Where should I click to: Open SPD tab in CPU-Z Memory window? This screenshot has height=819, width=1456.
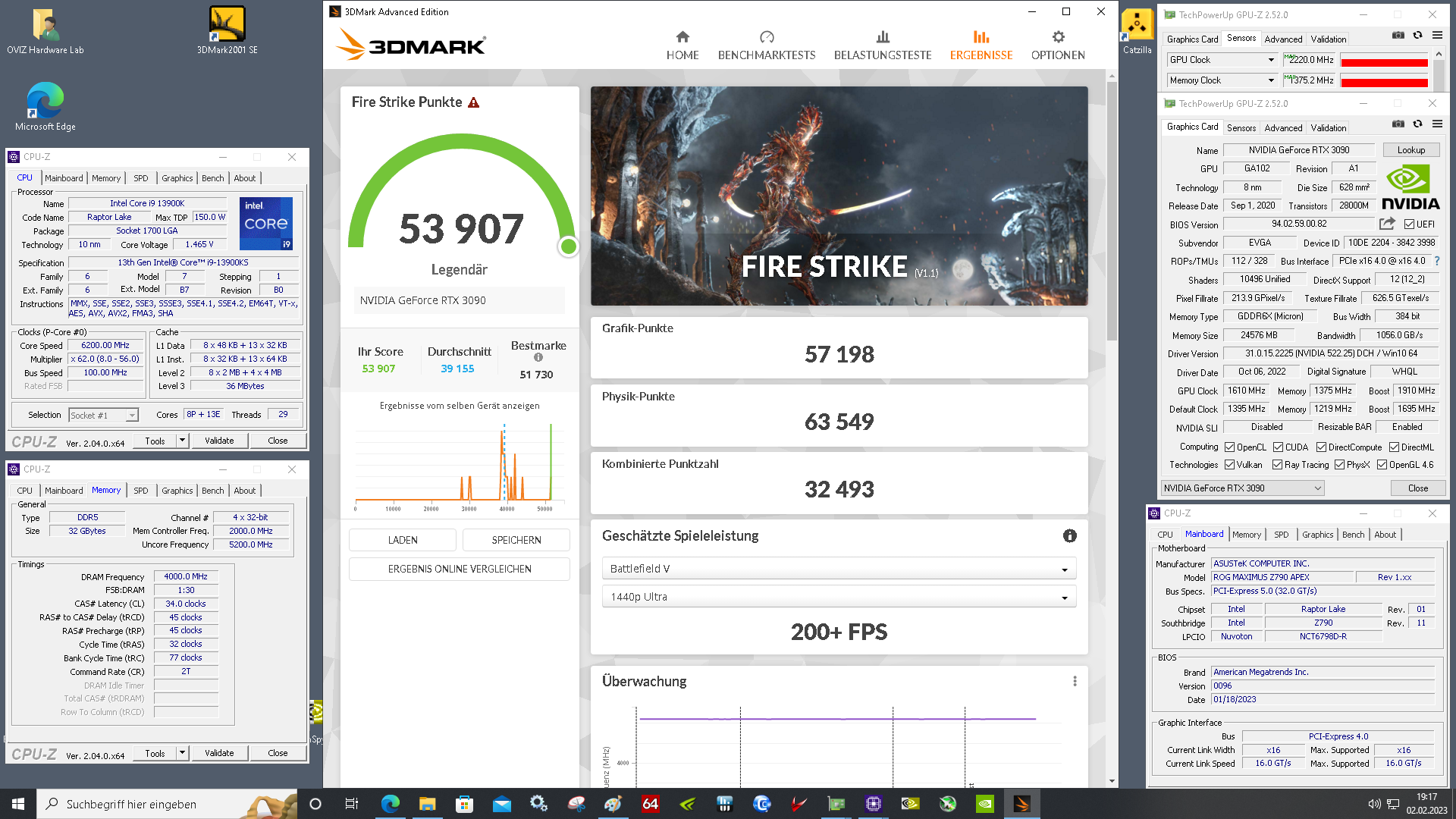141,491
